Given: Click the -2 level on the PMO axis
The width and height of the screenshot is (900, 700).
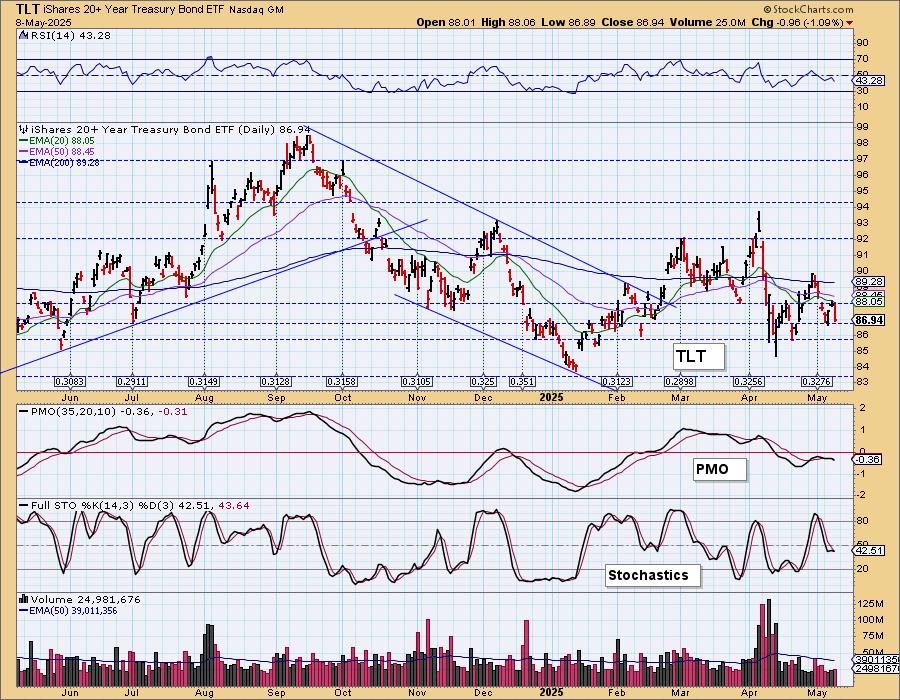Looking at the screenshot, I should 862,495.
